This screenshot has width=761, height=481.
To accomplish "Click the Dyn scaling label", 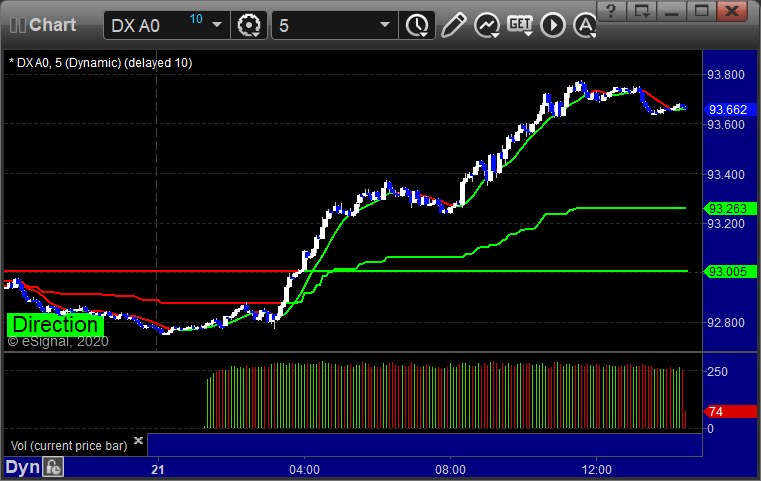I will [22, 467].
